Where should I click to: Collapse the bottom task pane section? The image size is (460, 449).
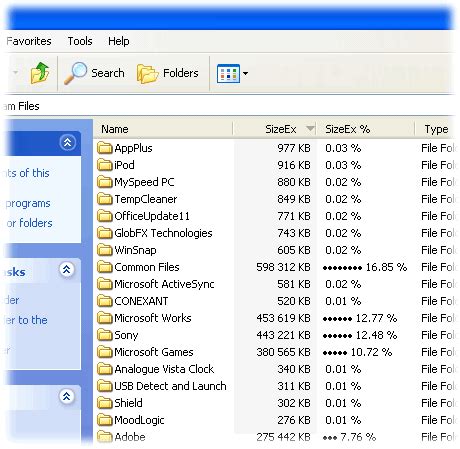[x=67, y=396]
